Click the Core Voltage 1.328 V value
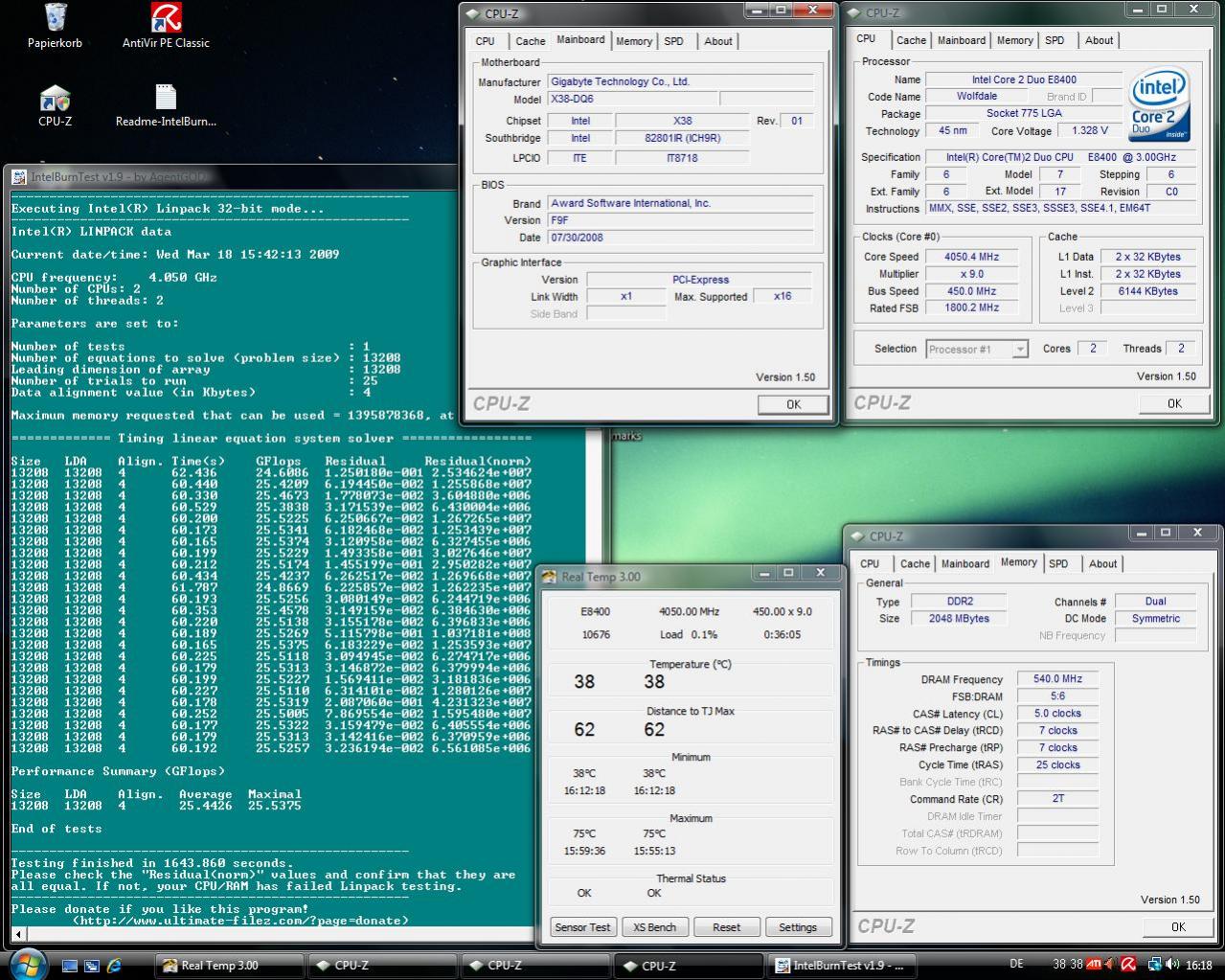Image resolution: width=1225 pixels, height=980 pixels. coord(1090,131)
